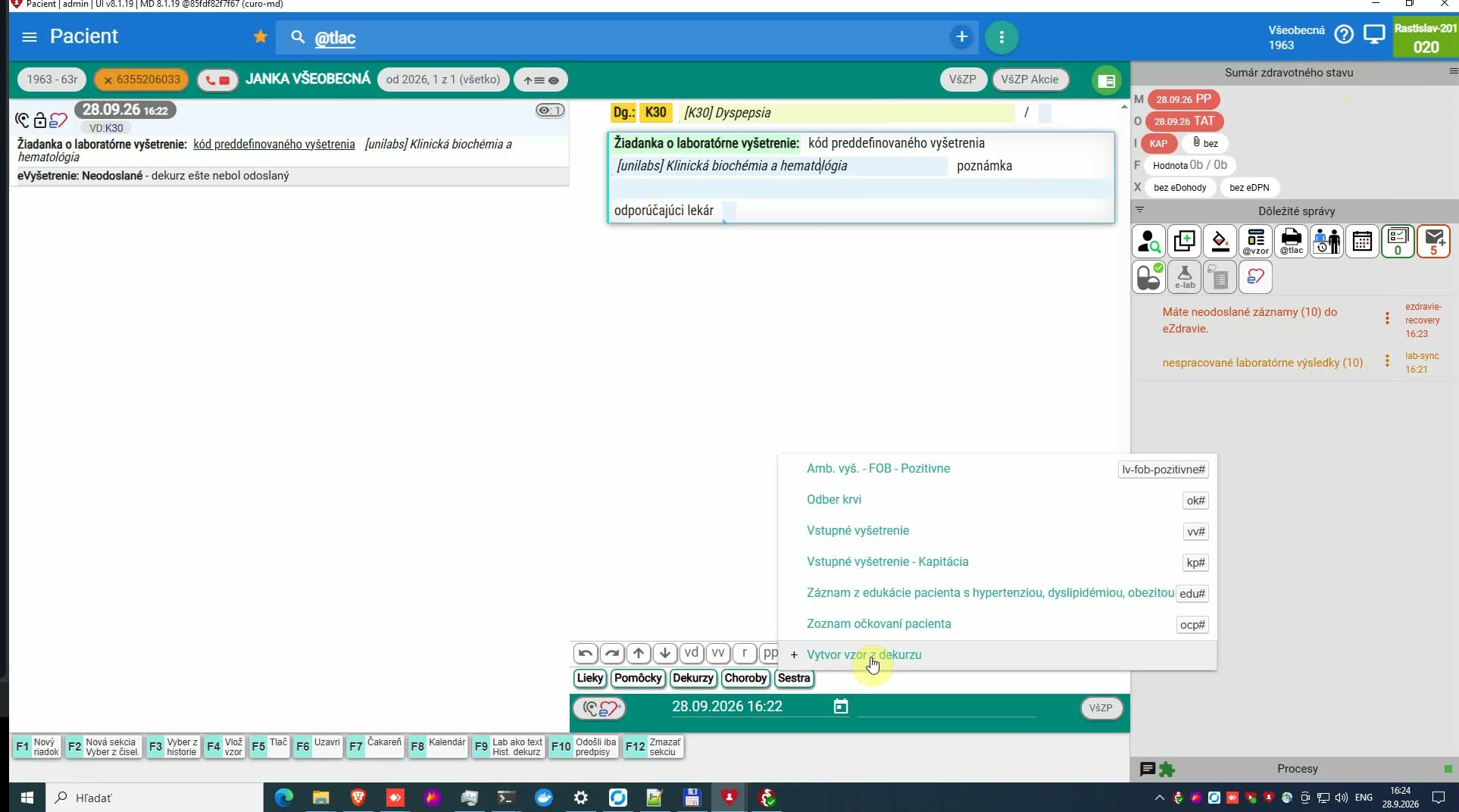Select Odber krvi template

[997, 500]
